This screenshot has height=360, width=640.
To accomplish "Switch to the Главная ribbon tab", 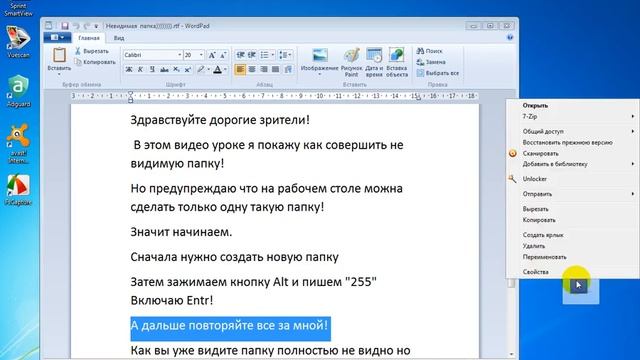I will click(x=89, y=38).
